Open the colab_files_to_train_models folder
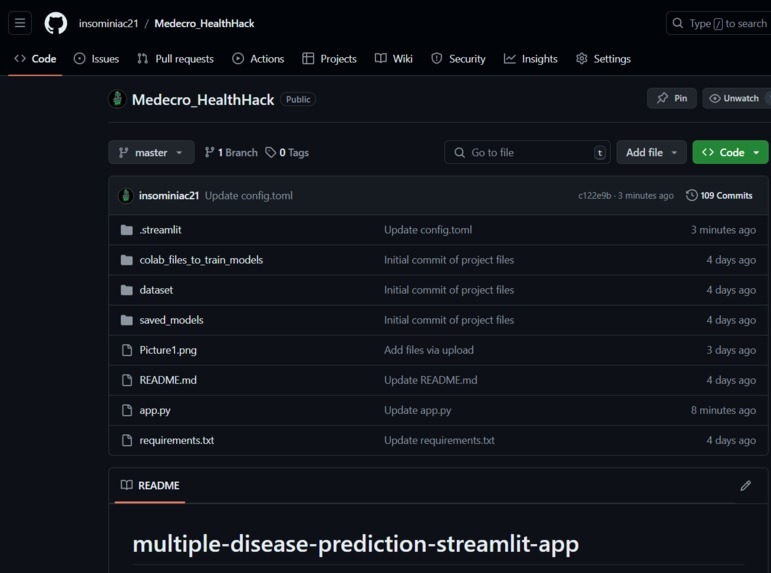This screenshot has height=573, width=771. tap(201, 260)
